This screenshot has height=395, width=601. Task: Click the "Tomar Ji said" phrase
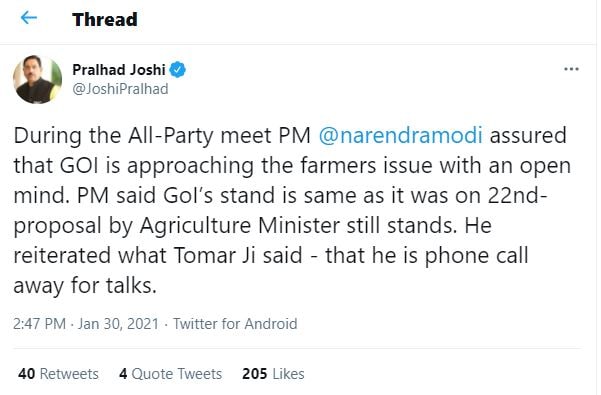tap(238, 256)
